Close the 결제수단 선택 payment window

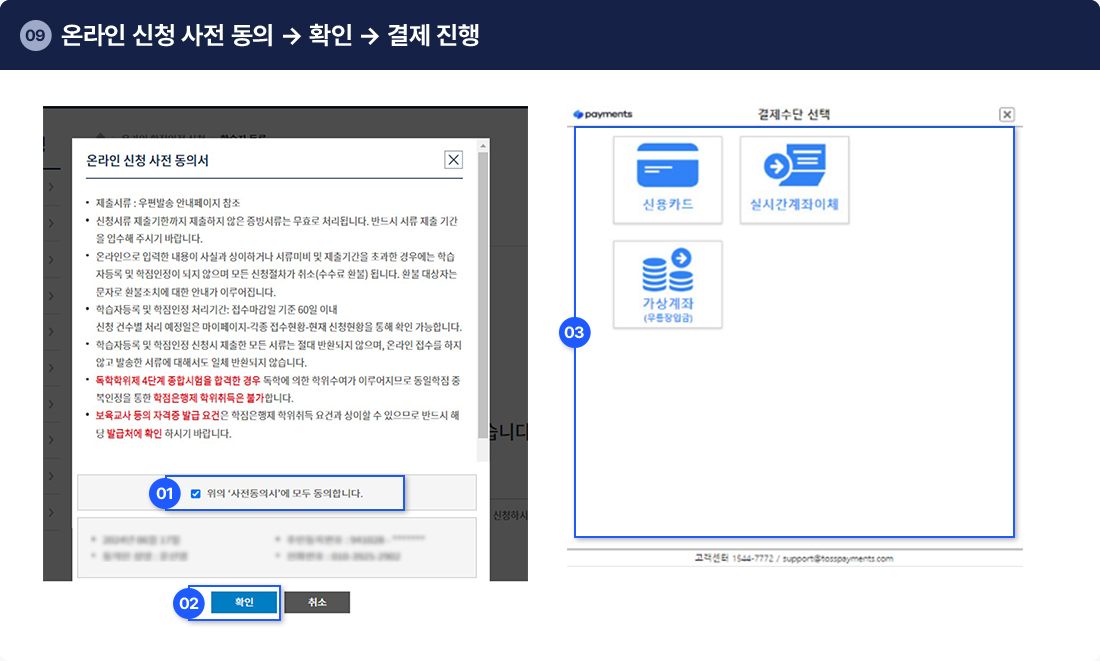pos(1007,115)
